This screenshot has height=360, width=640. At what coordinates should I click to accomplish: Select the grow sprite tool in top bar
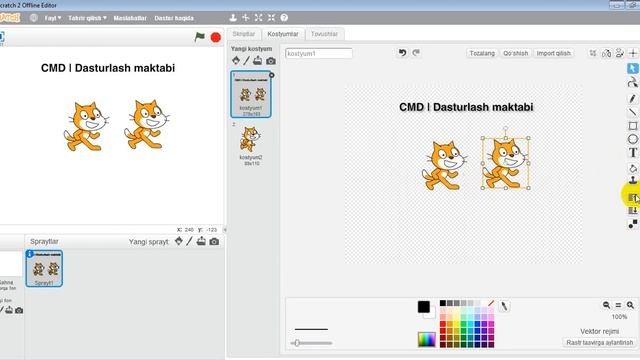coord(259,18)
